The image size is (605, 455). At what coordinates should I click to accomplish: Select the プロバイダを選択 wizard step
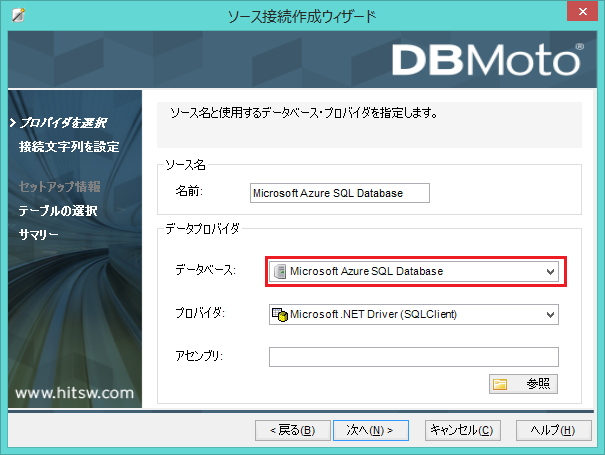pos(63,123)
